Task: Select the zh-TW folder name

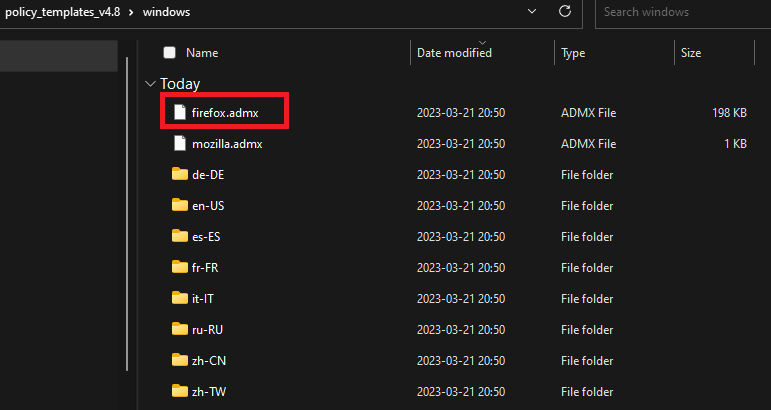Action: (x=209, y=391)
